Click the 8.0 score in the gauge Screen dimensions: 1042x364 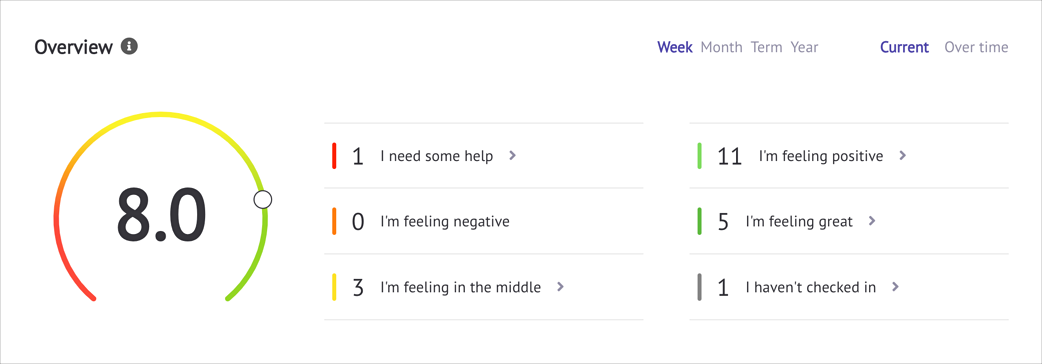[161, 216]
